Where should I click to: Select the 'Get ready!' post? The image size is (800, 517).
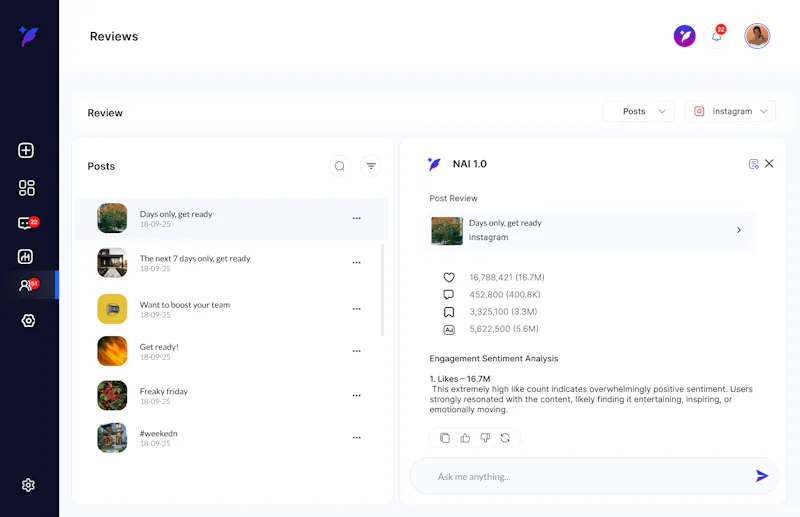click(x=231, y=351)
